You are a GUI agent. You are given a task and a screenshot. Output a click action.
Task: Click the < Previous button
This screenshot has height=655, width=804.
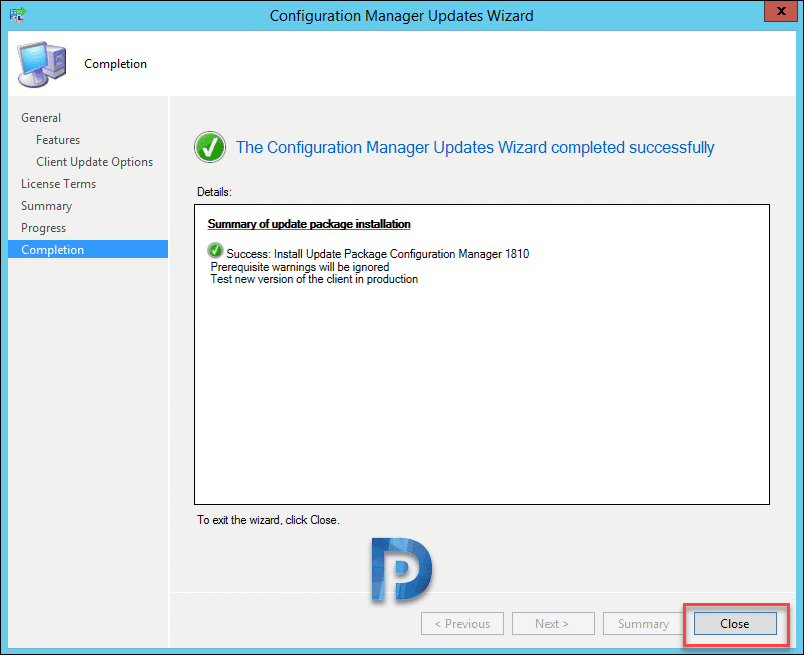pyautogui.click(x=462, y=624)
